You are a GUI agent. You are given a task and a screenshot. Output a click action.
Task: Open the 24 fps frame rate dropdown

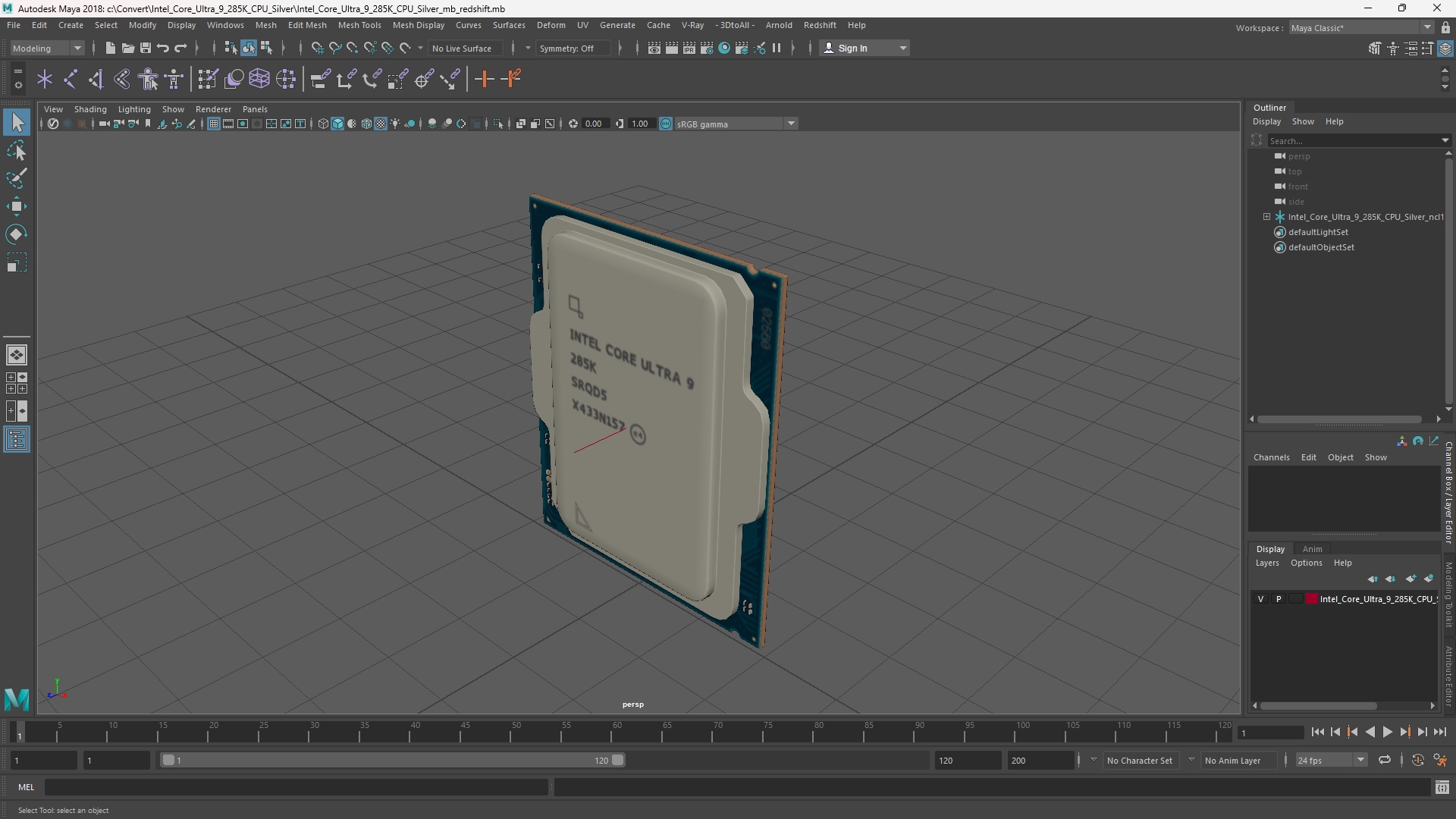[1331, 760]
